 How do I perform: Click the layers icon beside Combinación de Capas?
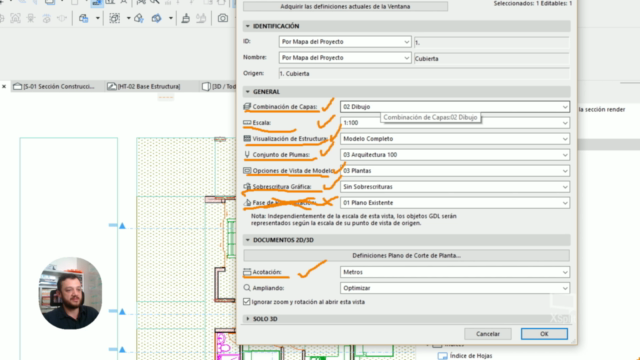(247, 107)
